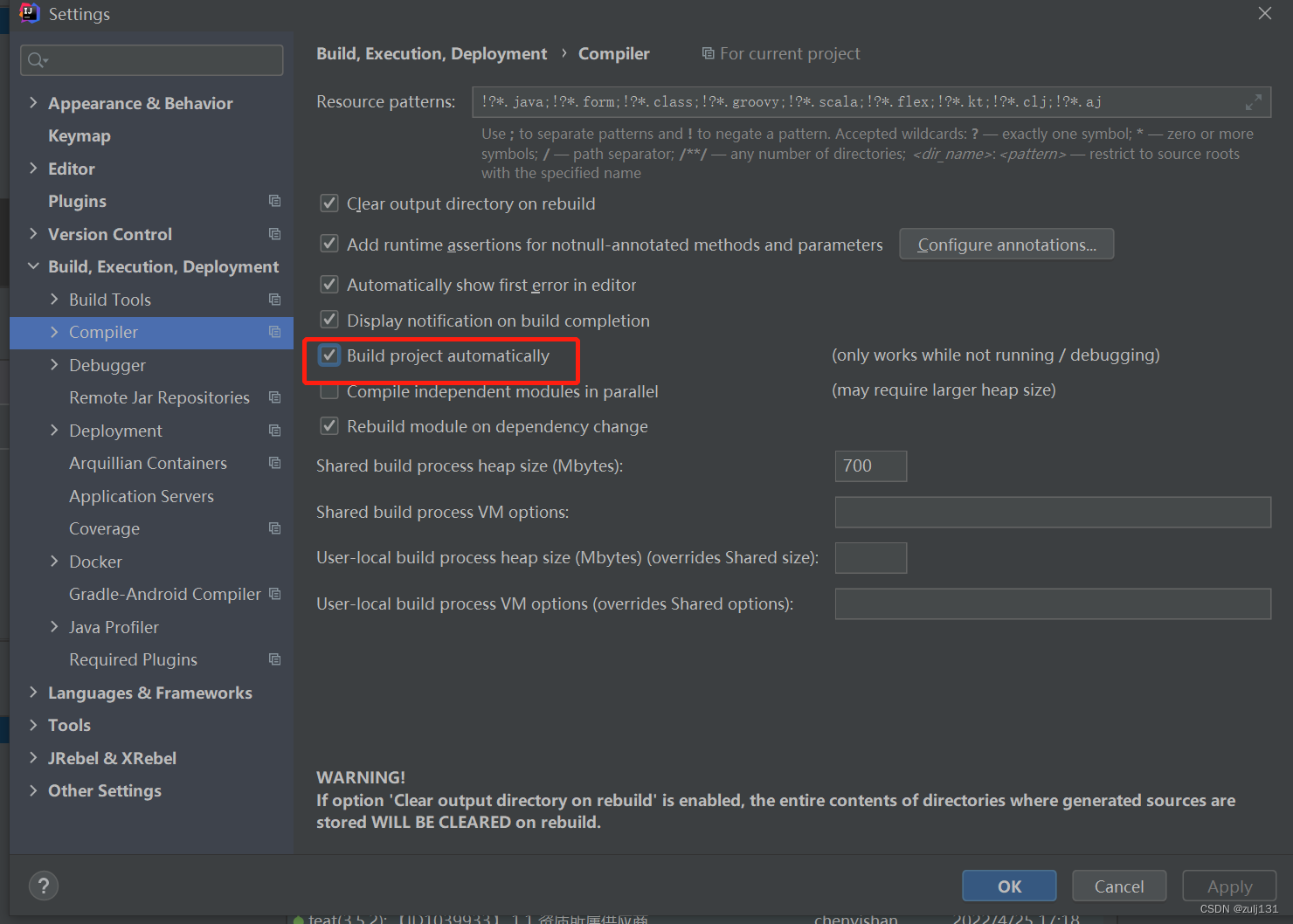This screenshot has width=1293, height=924.
Task: Toggle Automatically show first error in editor
Action: click(329, 284)
